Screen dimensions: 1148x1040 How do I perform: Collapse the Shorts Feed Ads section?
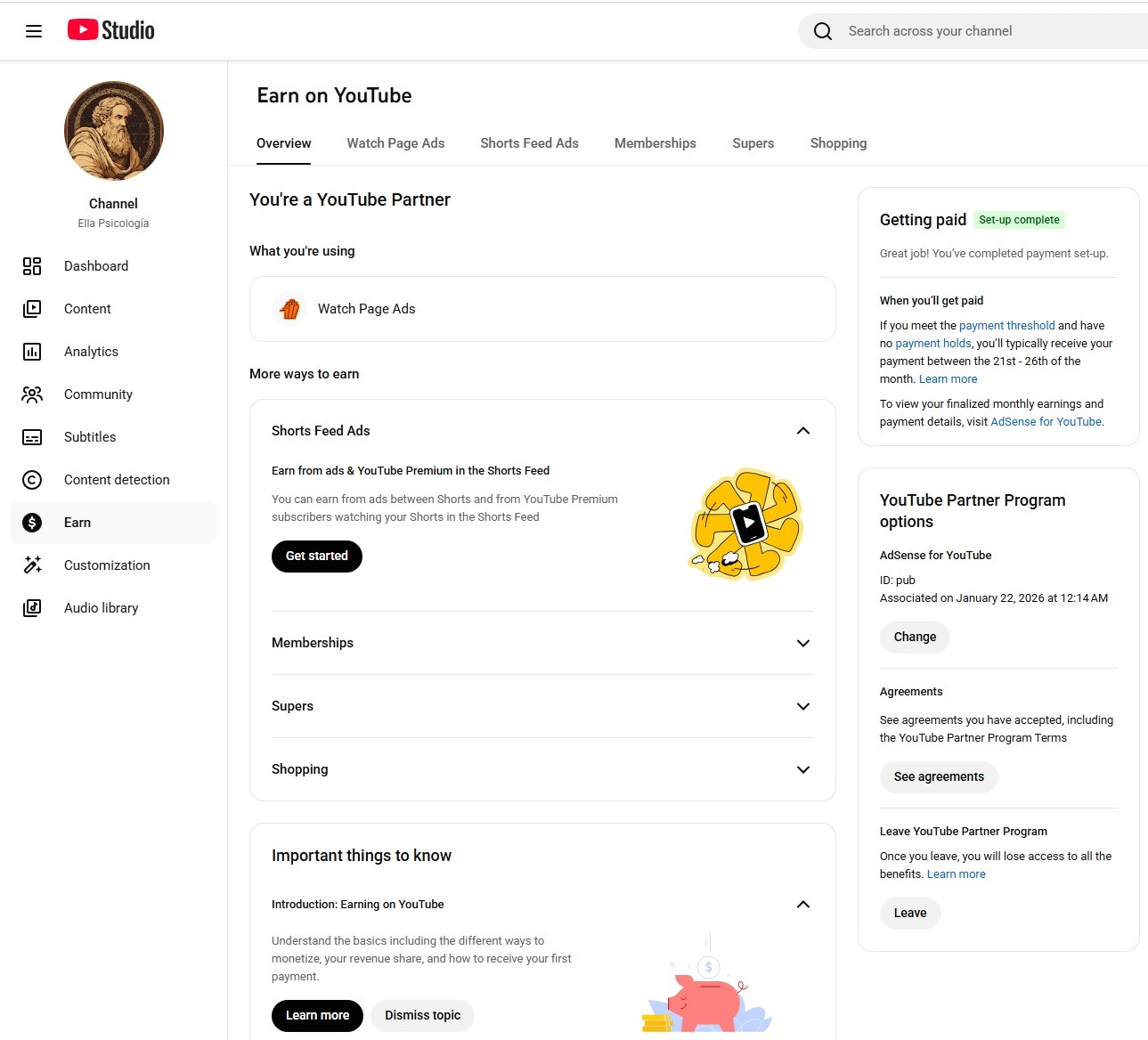(x=802, y=431)
